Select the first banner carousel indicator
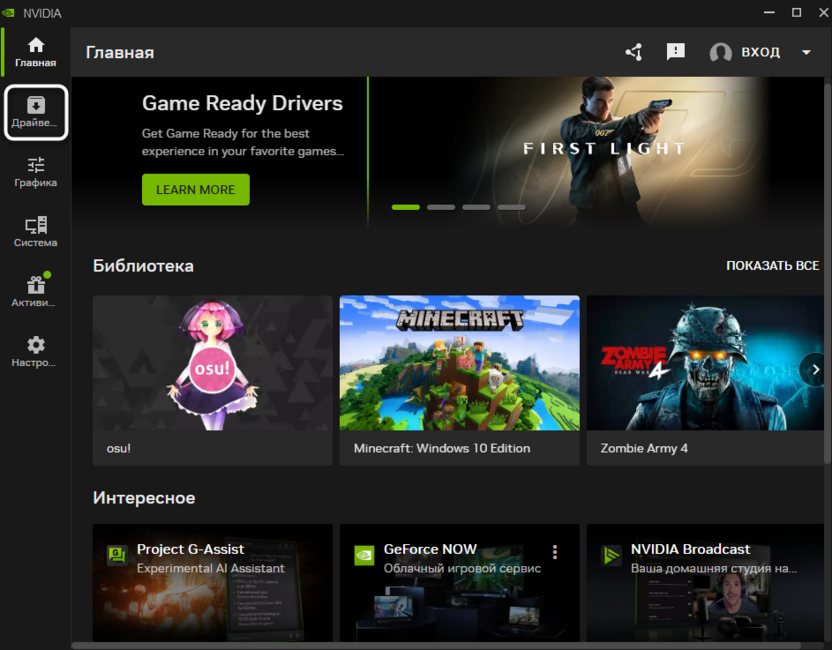Screen dimensions: 832x650 pos(405,207)
